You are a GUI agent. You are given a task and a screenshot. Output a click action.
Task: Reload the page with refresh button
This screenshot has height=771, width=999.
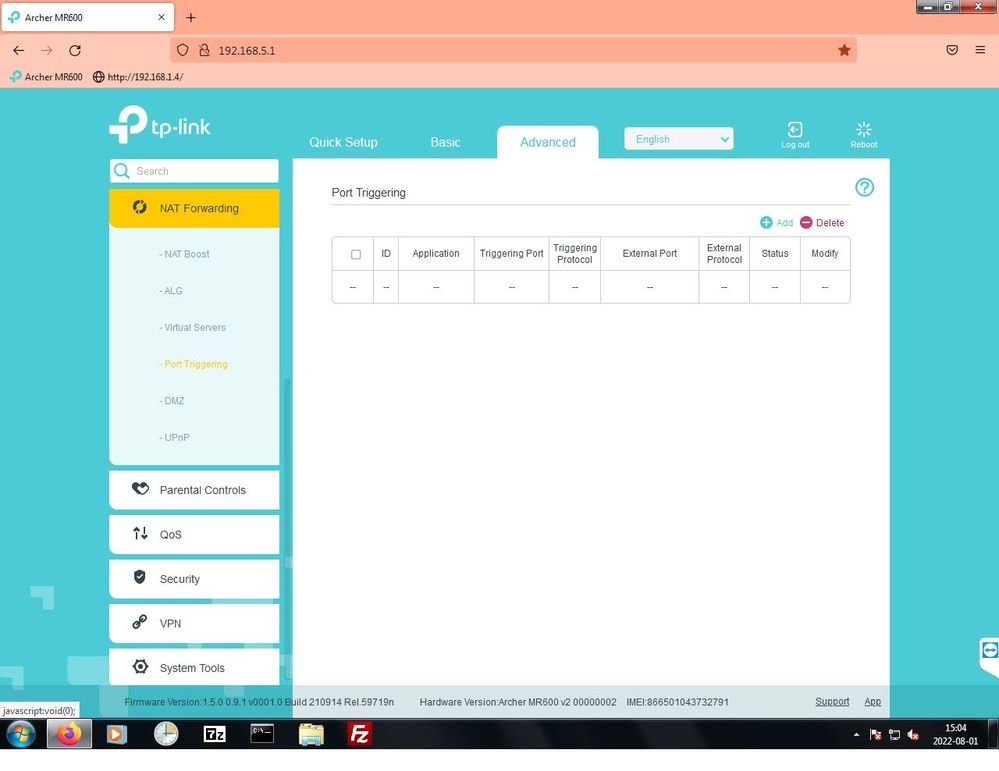click(75, 50)
